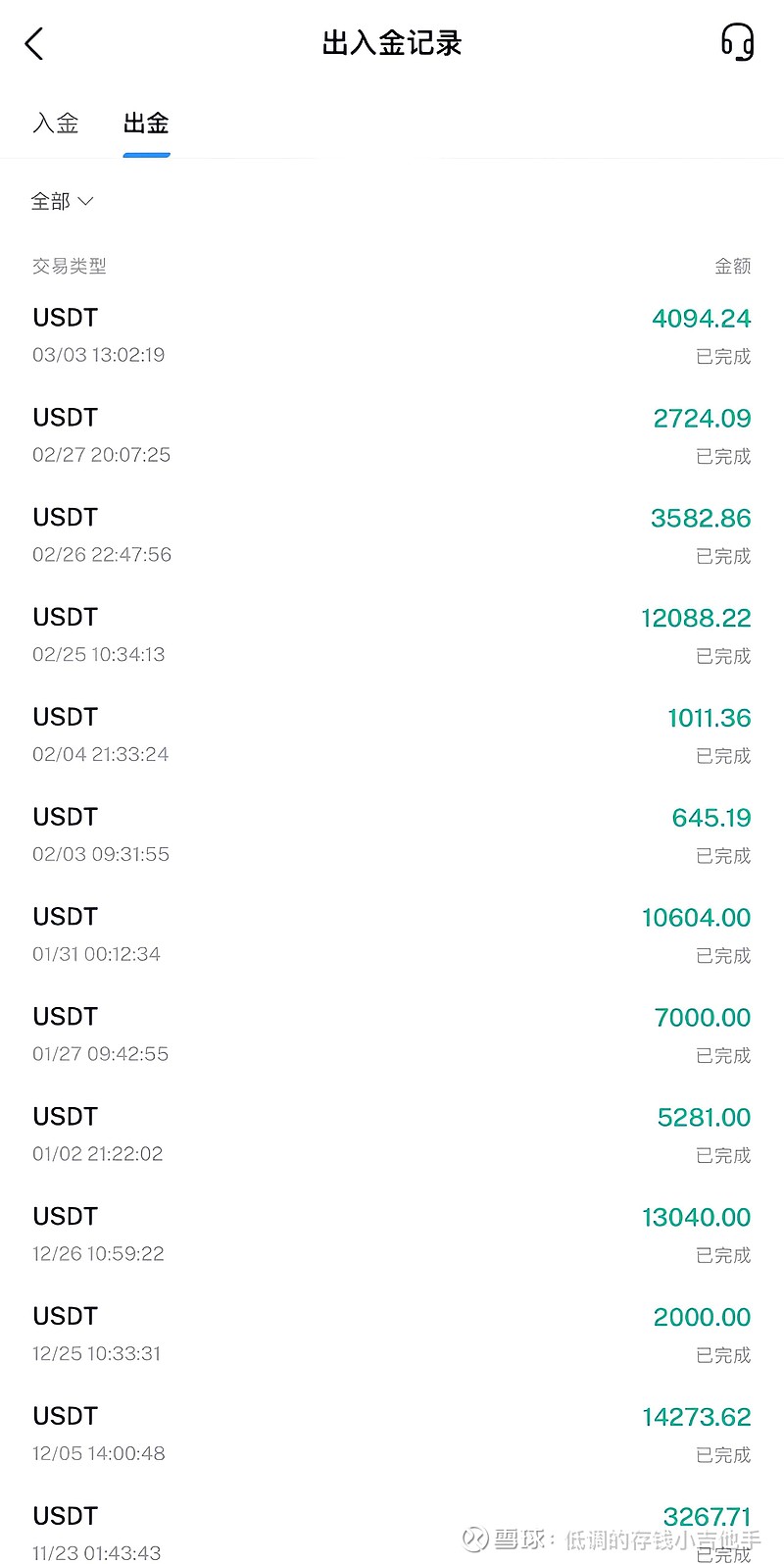This screenshot has height=1564, width=784.
Task: Click the 金额 amount column header
Action: pyautogui.click(x=732, y=266)
